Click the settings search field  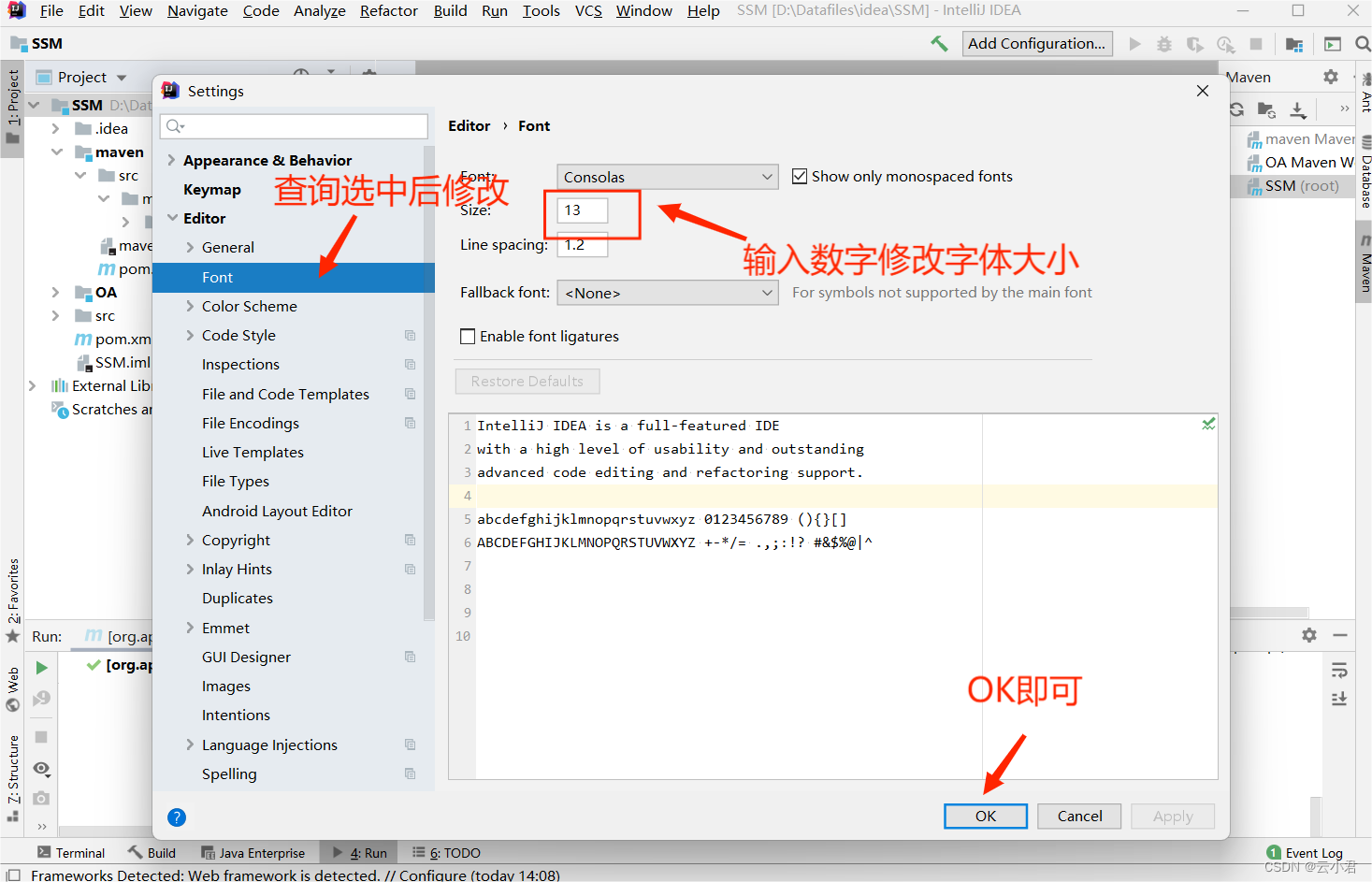click(295, 126)
